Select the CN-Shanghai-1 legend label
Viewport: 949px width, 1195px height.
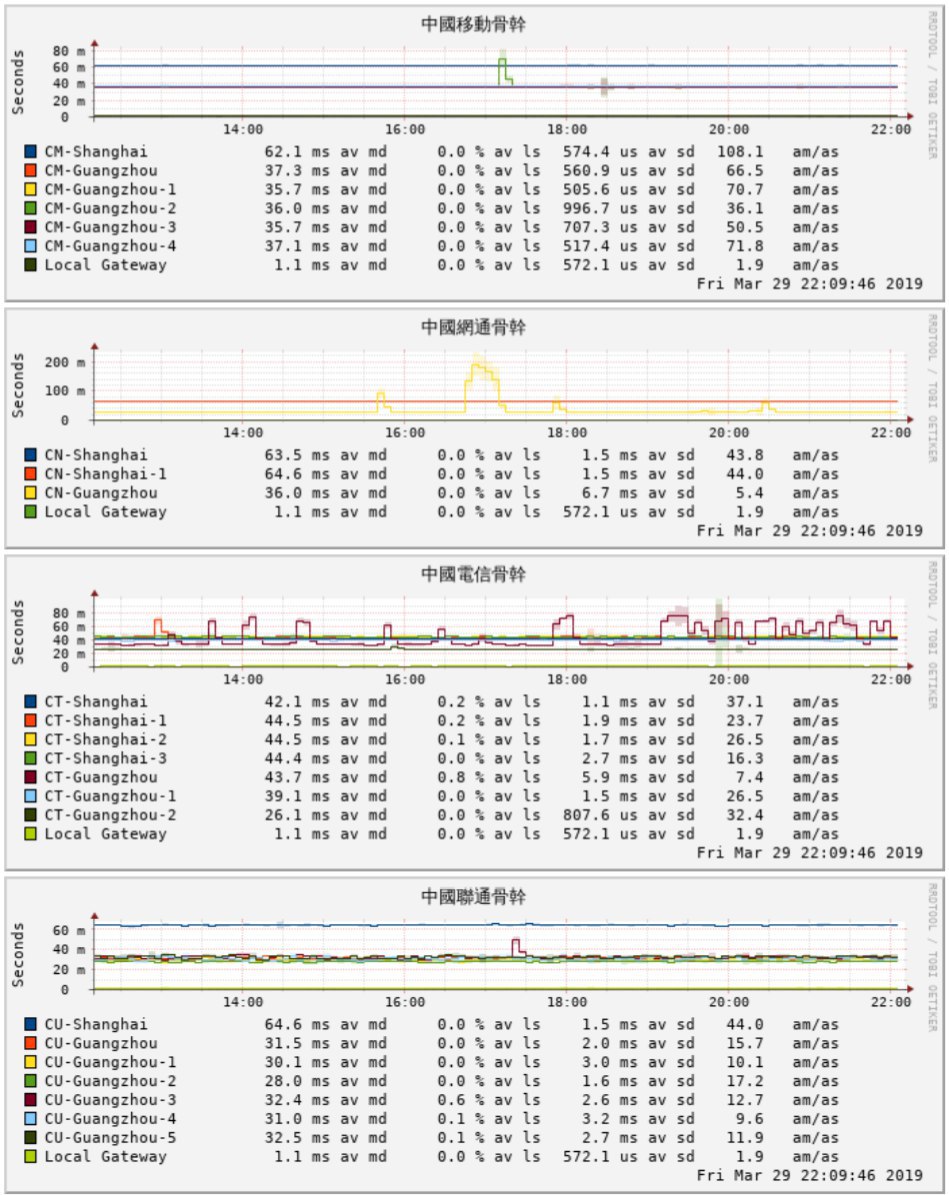105,474
